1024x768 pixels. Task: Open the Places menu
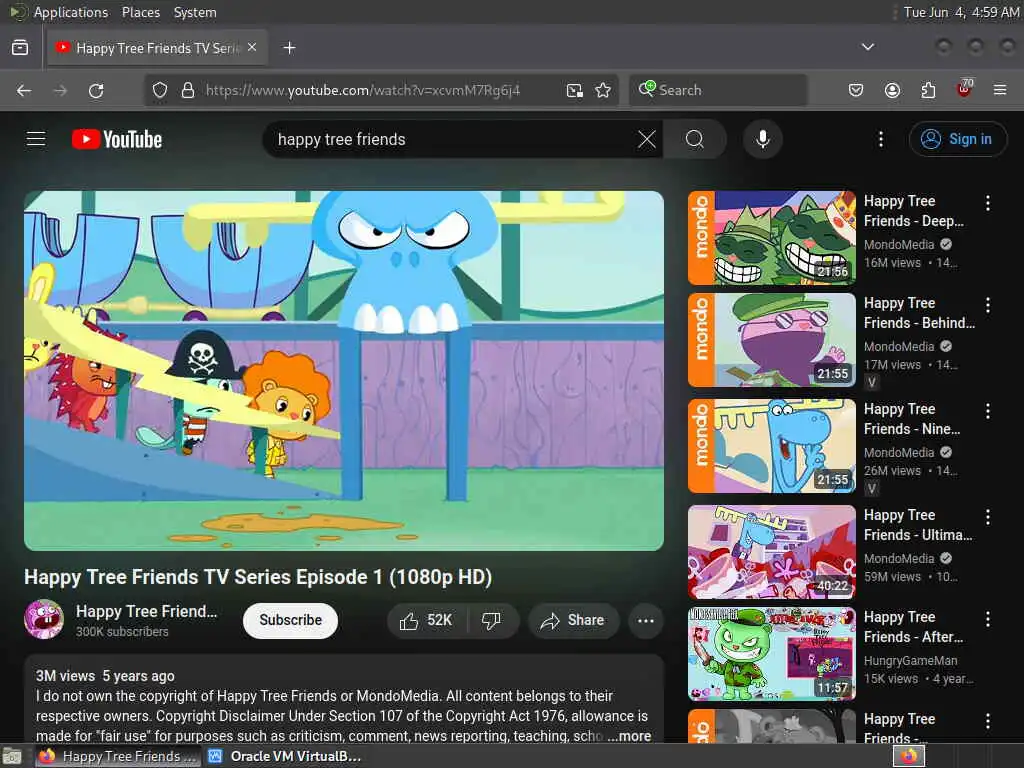[x=141, y=12]
